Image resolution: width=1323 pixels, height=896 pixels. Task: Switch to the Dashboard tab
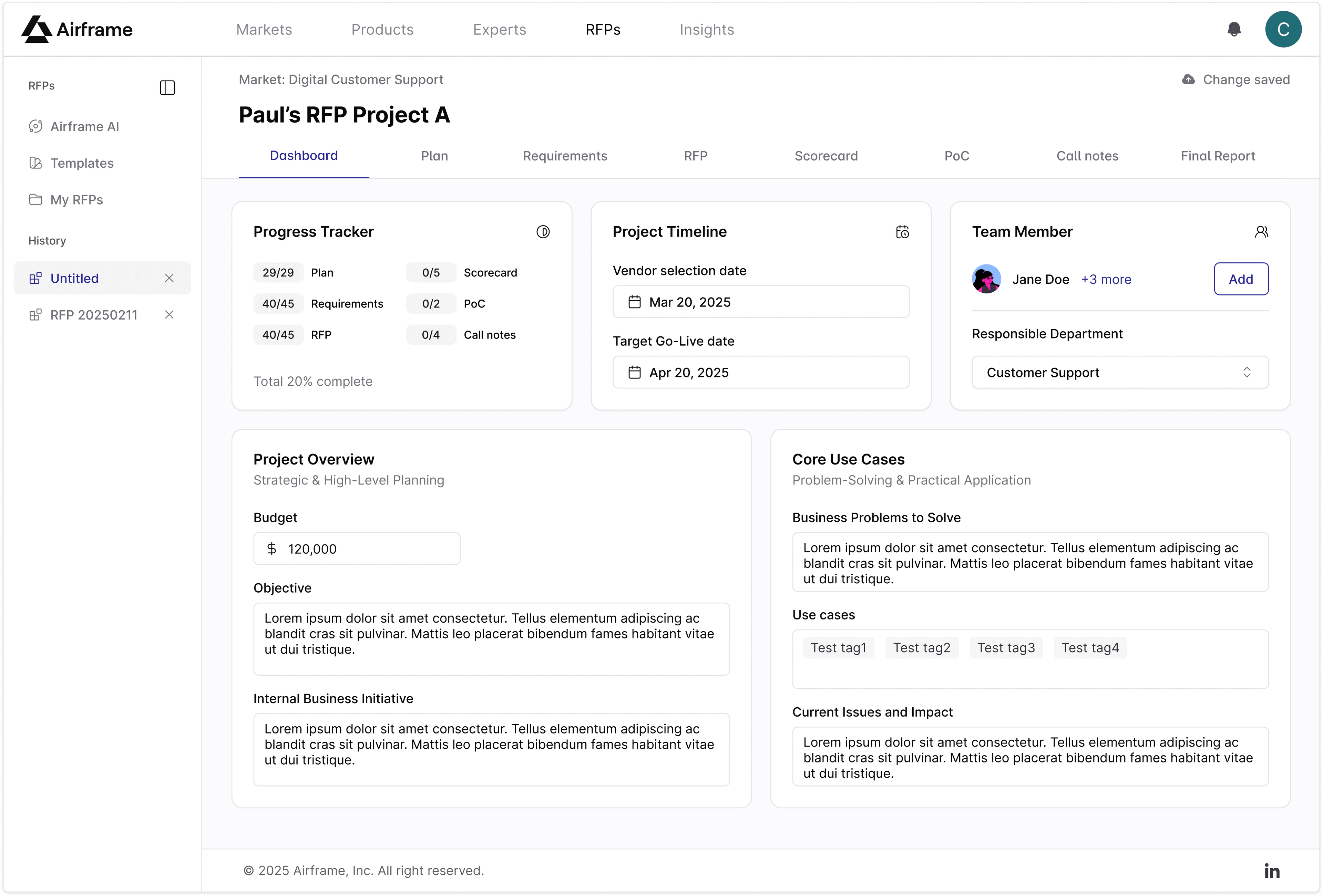tap(304, 156)
